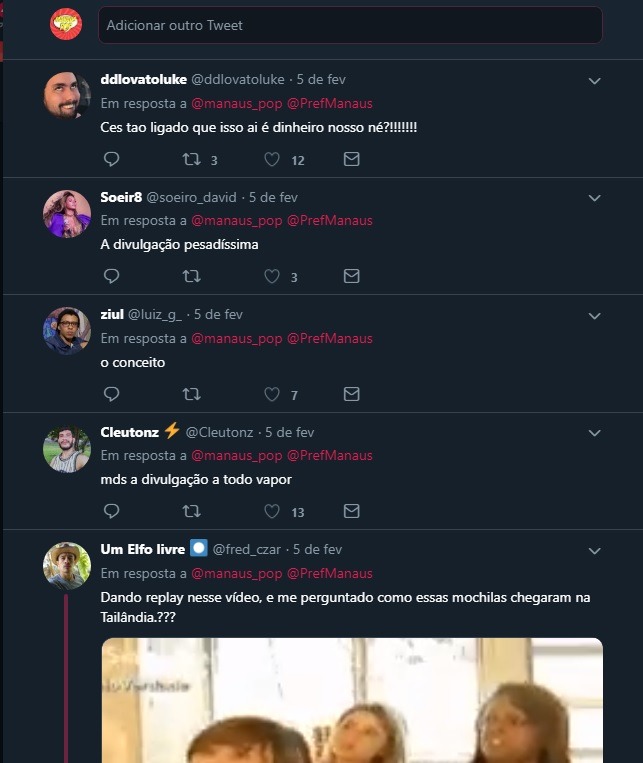Share Cleutonz's tweet by message icon
The width and height of the screenshot is (643, 763).
[x=351, y=511]
